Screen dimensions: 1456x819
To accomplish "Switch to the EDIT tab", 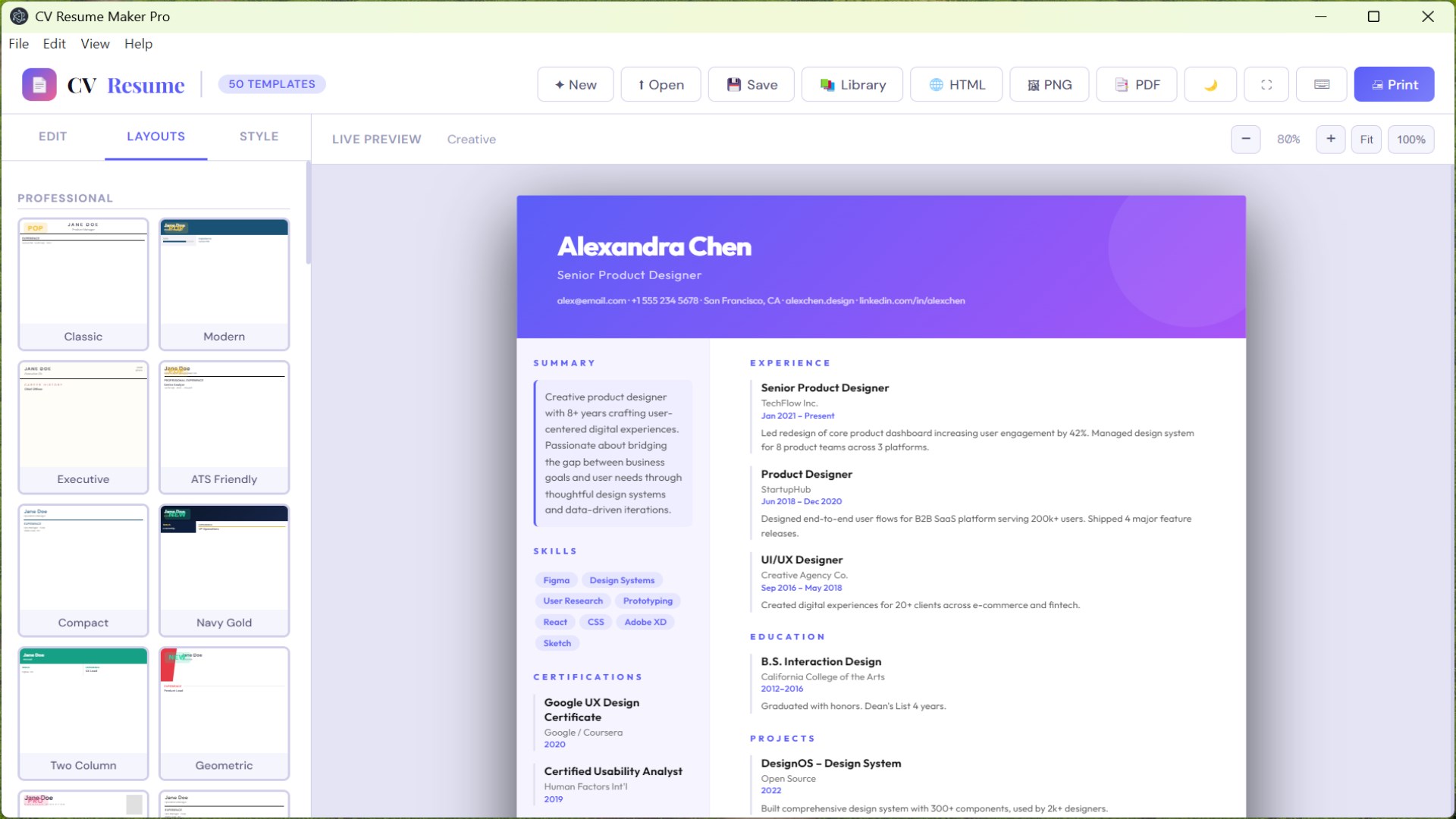I will click(x=52, y=136).
